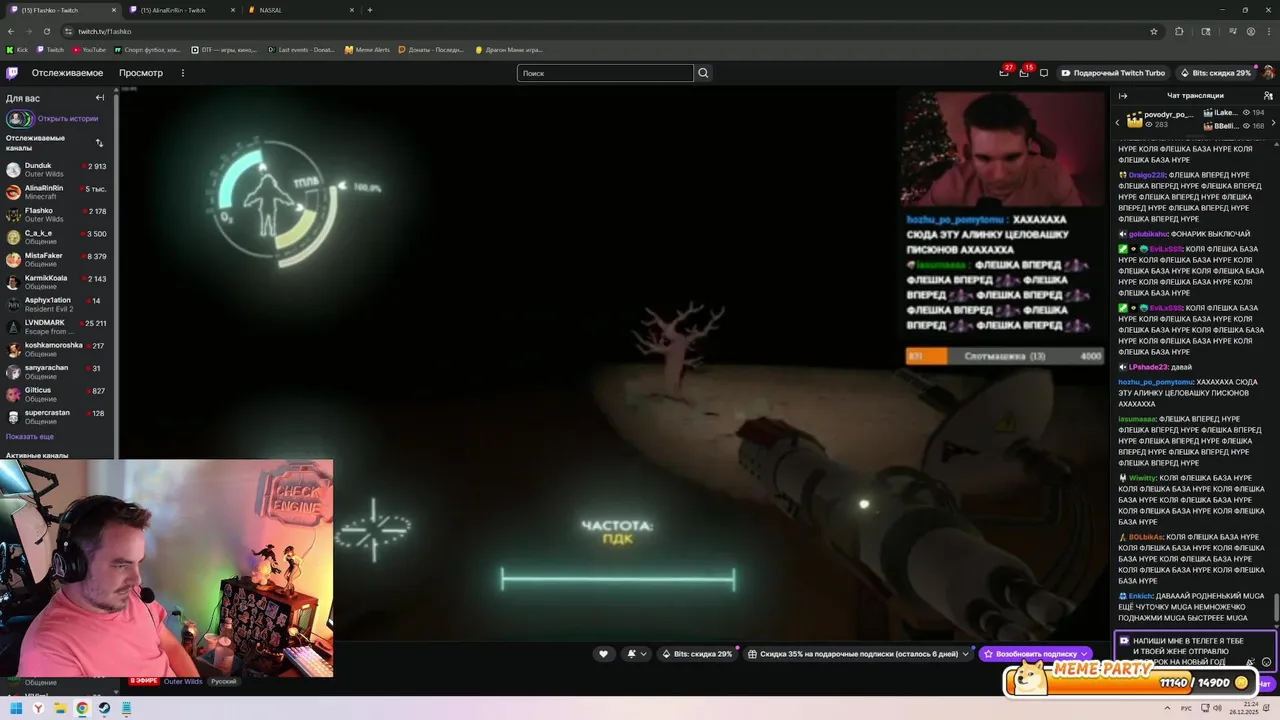
Task: Open Chrome profile avatar icon
Action: tap(1251, 31)
